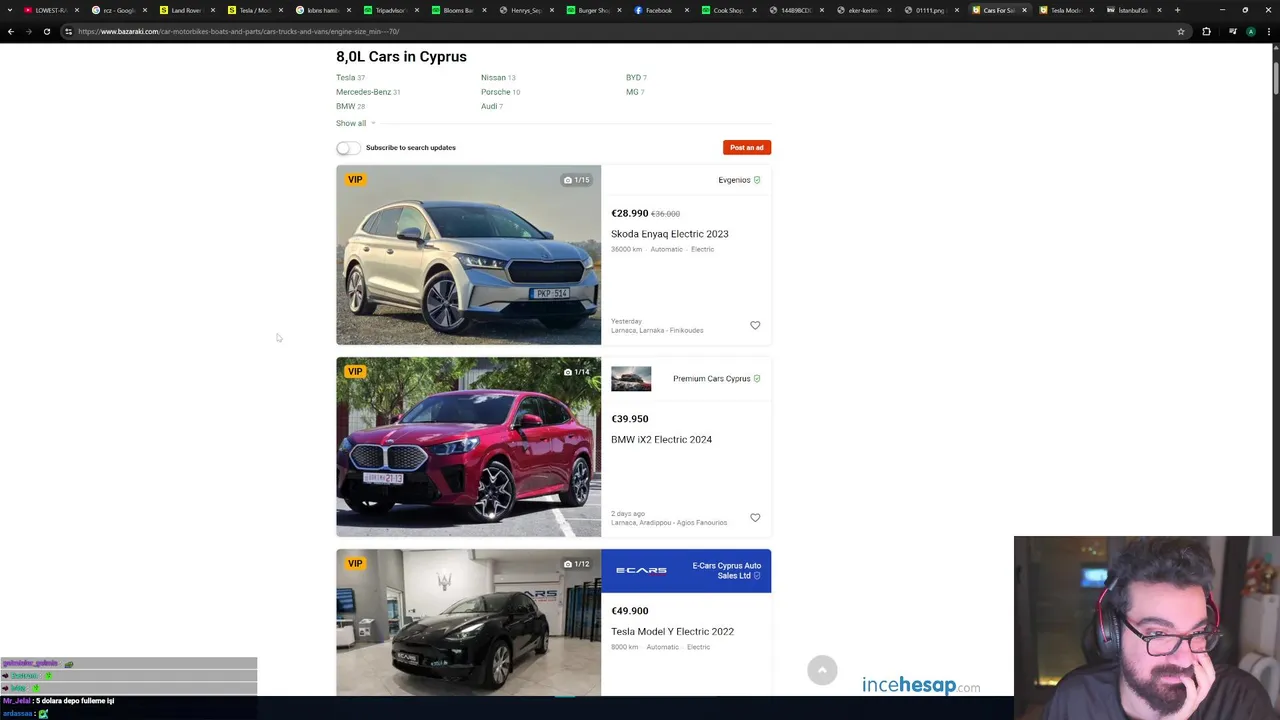The height and width of the screenshot is (720, 1280).
Task: Open the Tesla Model Y Electric 2022 listing title
Action: click(673, 632)
